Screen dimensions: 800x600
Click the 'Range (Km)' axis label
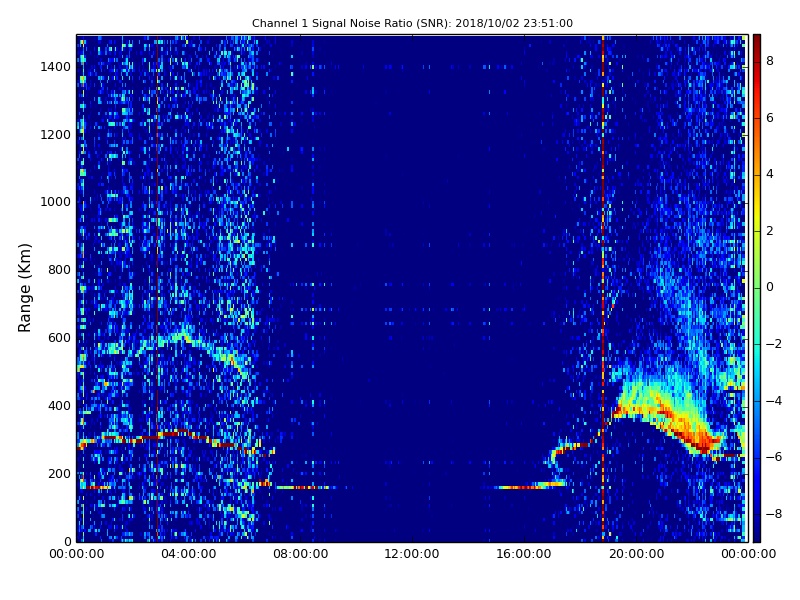[24, 288]
